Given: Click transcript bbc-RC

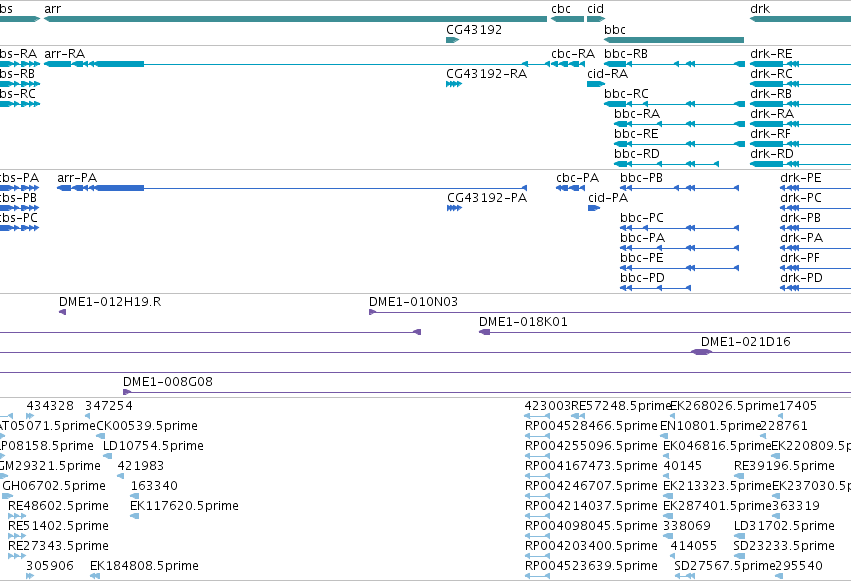Looking at the screenshot, I should pyautogui.click(x=674, y=104).
